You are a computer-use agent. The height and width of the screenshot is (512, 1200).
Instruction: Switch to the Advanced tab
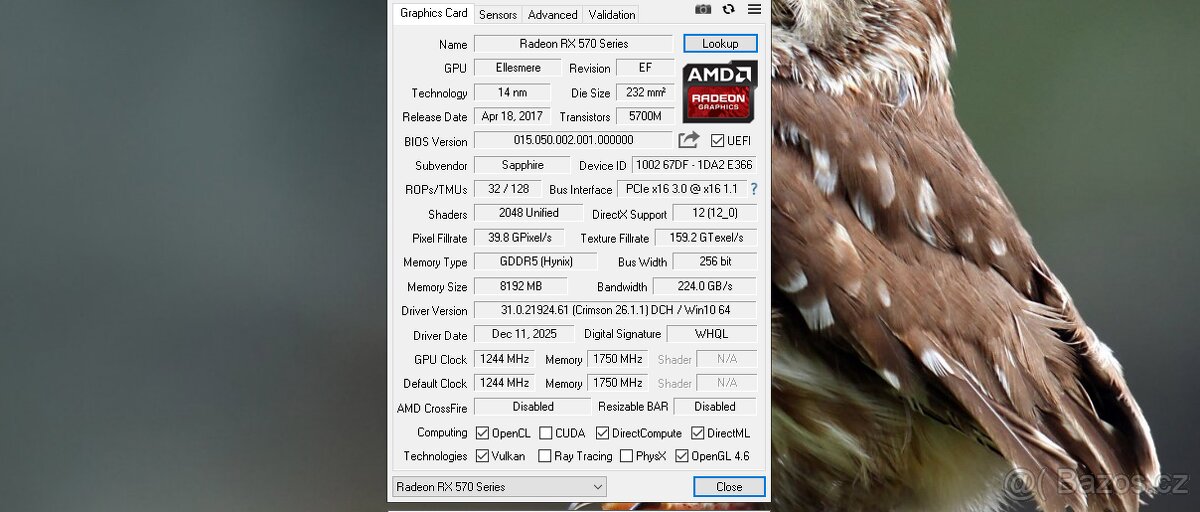coord(553,14)
